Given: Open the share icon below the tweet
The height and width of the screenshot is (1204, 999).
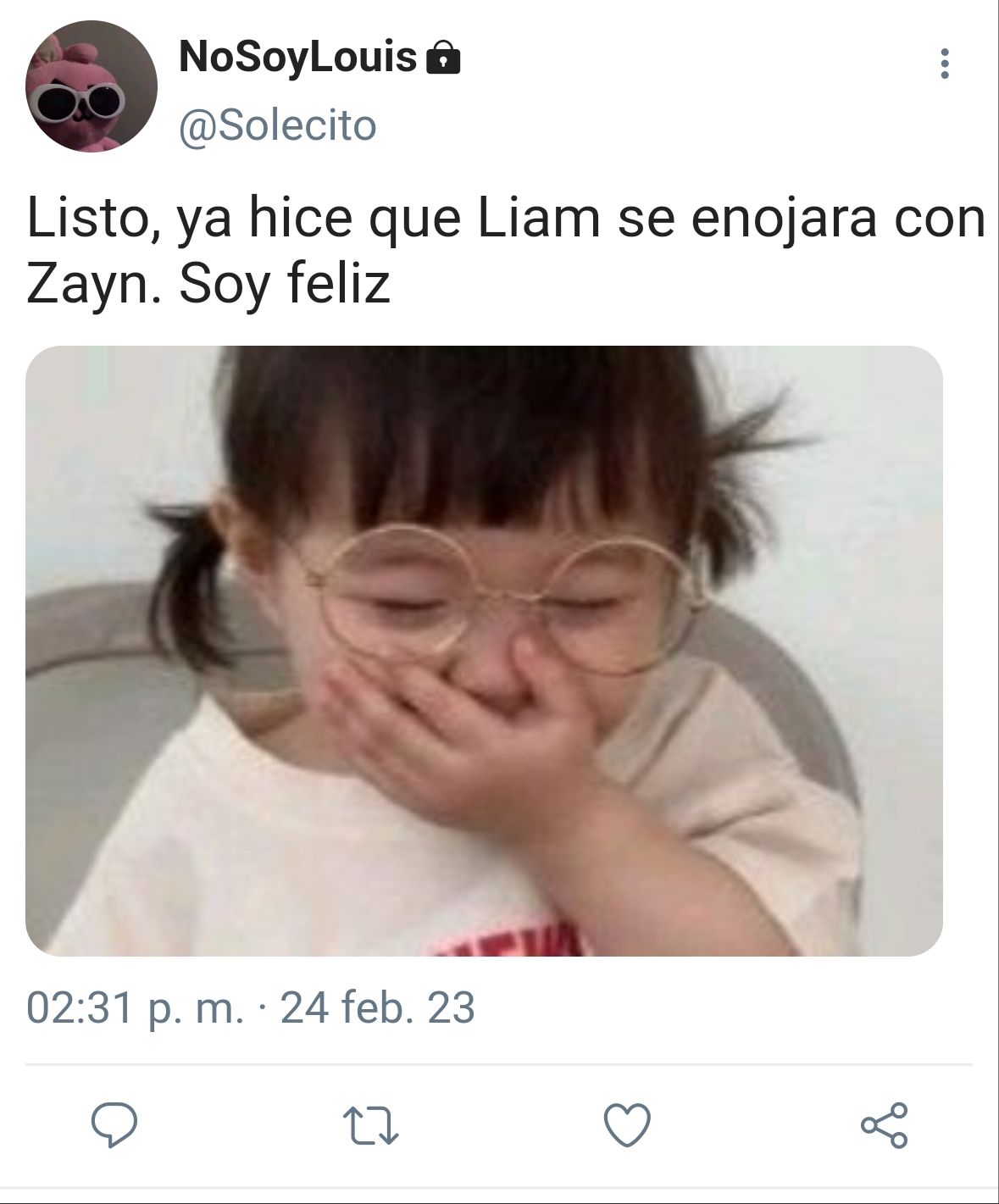Looking at the screenshot, I should [x=884, y=1125].
